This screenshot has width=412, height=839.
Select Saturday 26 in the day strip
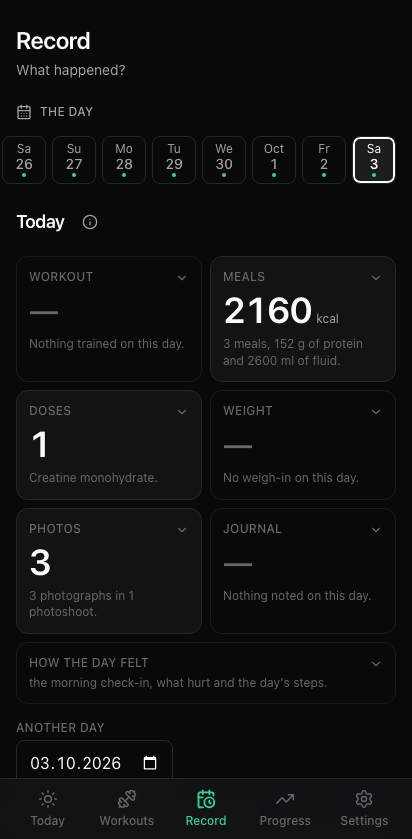tap(24, 160)
